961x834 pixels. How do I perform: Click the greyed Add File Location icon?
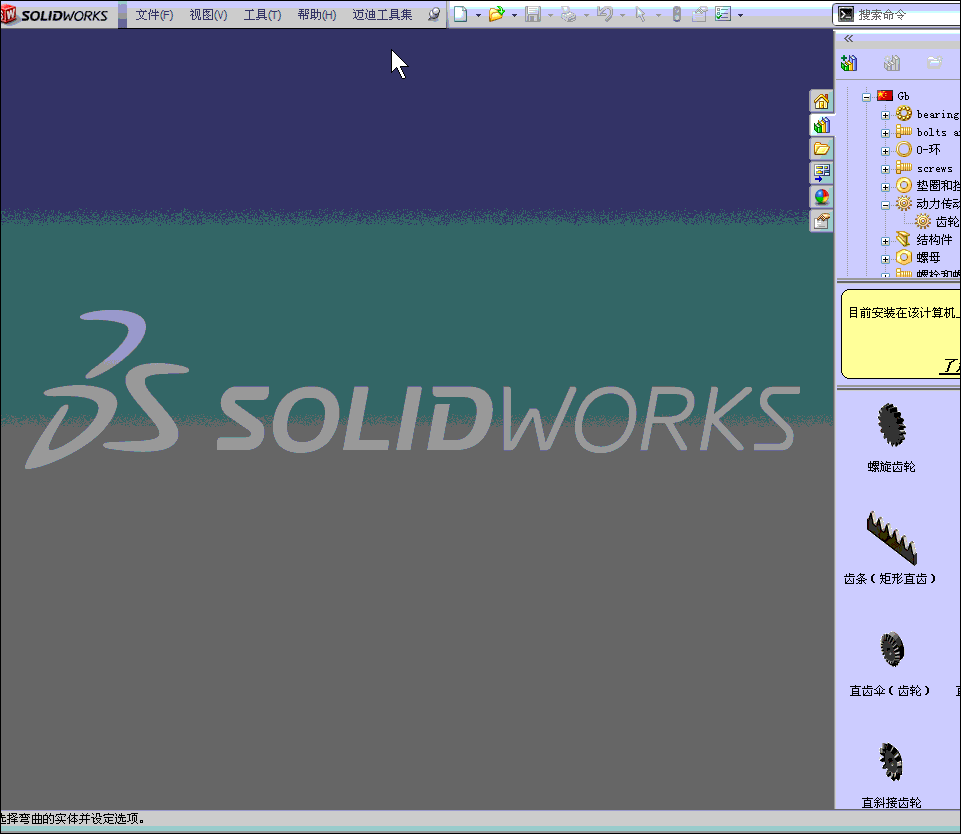(x=892, y=63)
